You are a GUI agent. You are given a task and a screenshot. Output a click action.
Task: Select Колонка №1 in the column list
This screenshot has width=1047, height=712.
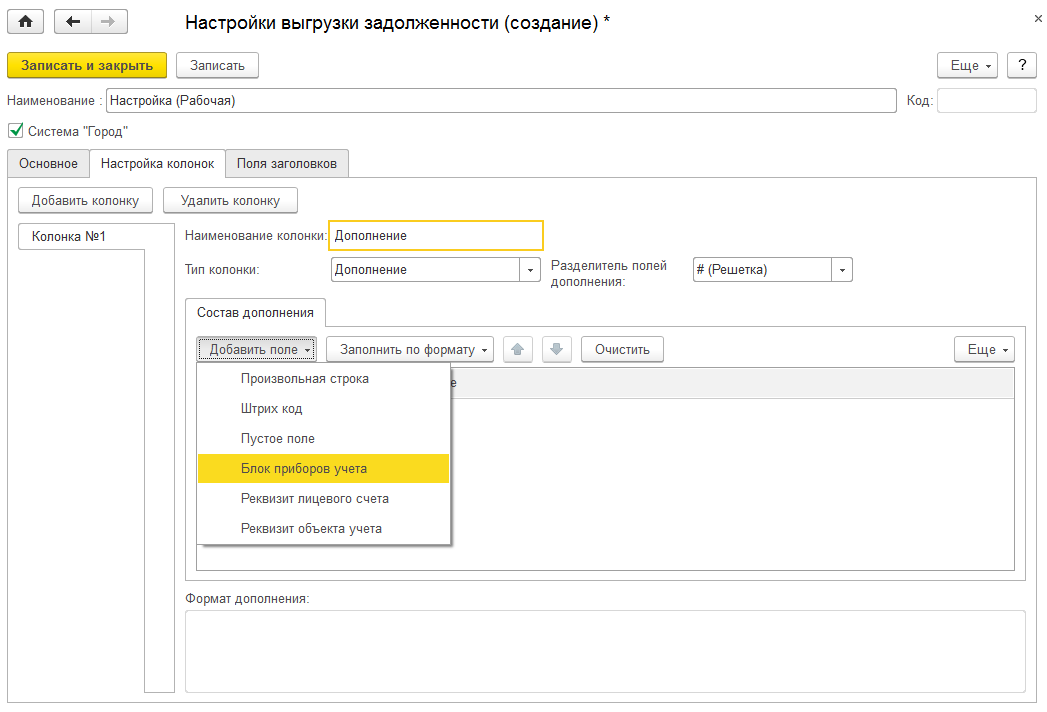pos(81,236)
